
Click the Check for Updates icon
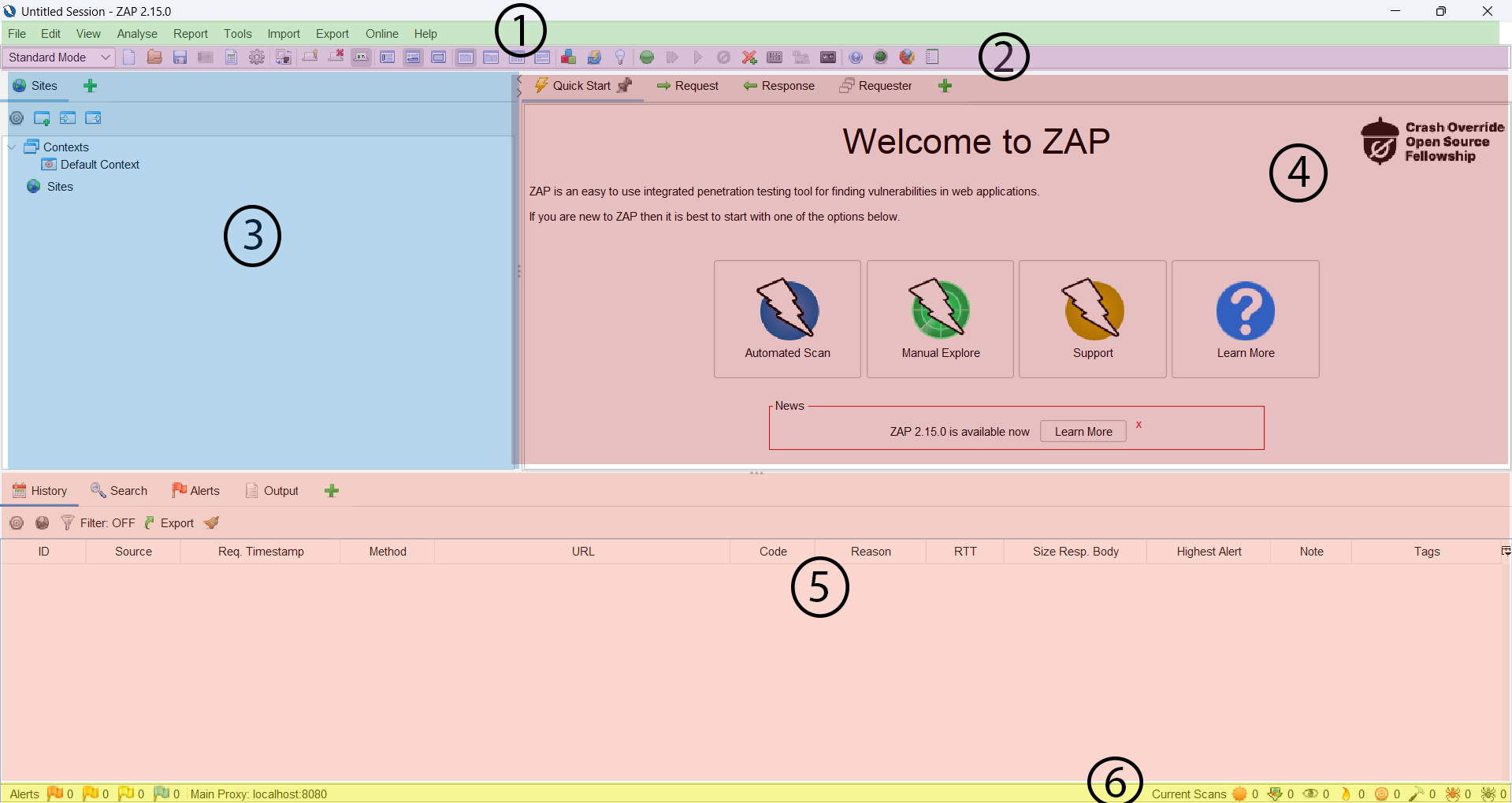coord(594,57)
